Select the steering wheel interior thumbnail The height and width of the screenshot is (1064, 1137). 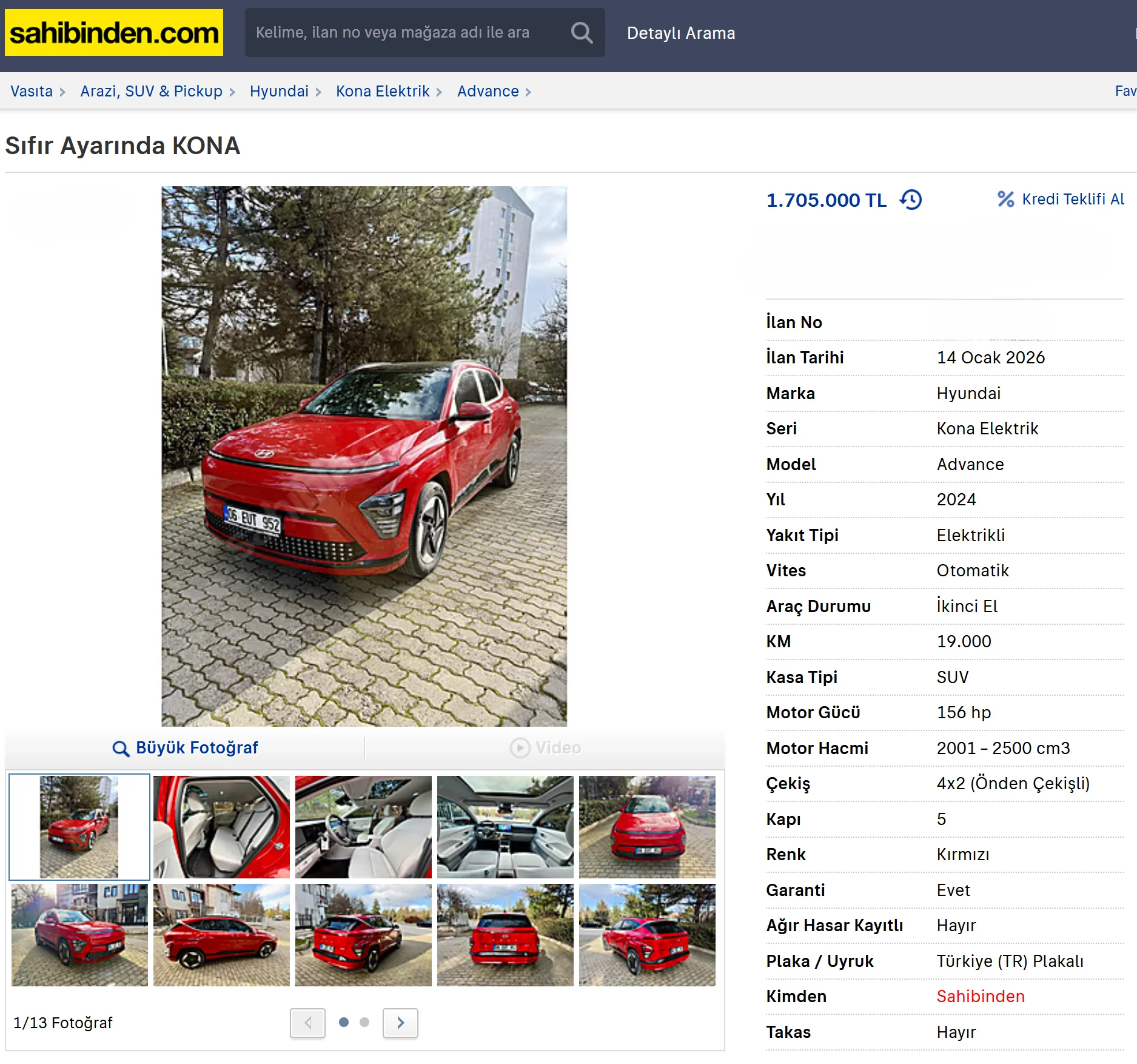coord(363,827)
